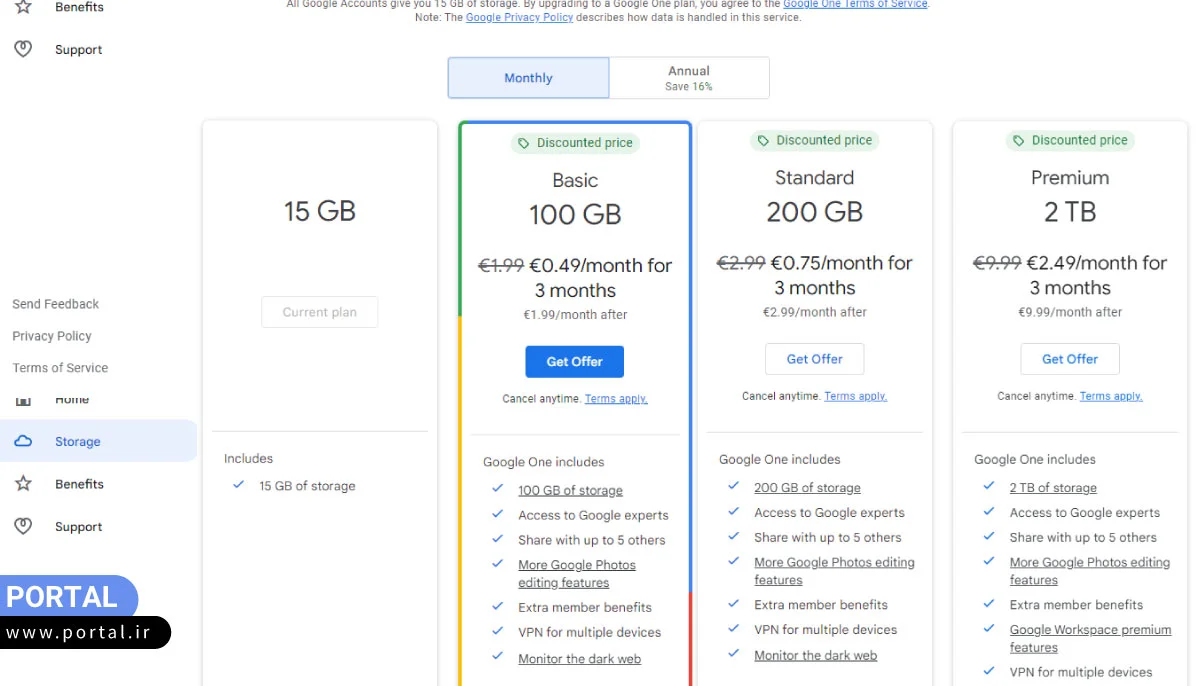Screen dimensions: 1200x686
Task: Click the disabled Current plan button
Action: (319, 312)
